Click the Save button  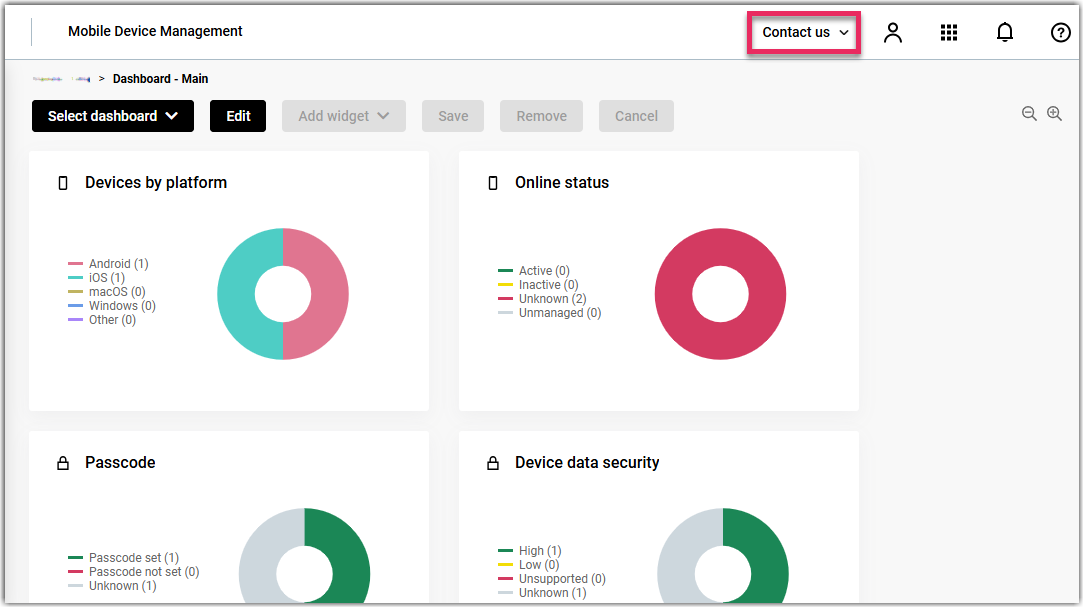[453, 116]
